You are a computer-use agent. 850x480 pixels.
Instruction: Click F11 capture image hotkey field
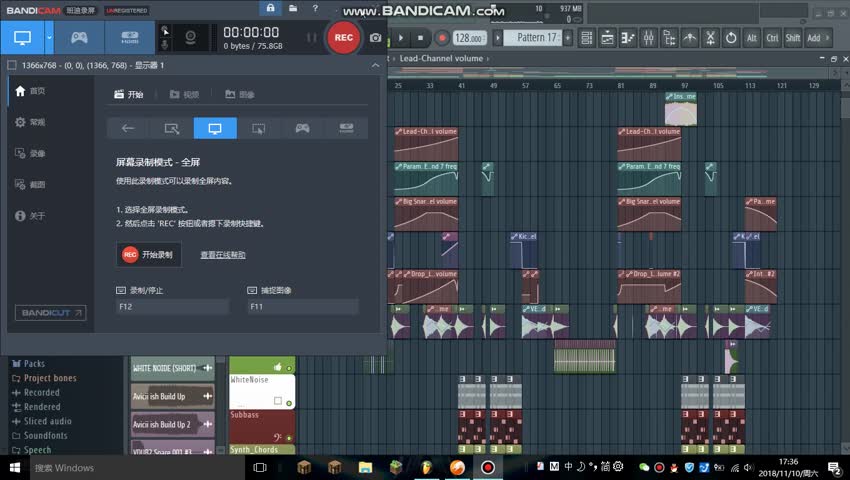[303, 306]
